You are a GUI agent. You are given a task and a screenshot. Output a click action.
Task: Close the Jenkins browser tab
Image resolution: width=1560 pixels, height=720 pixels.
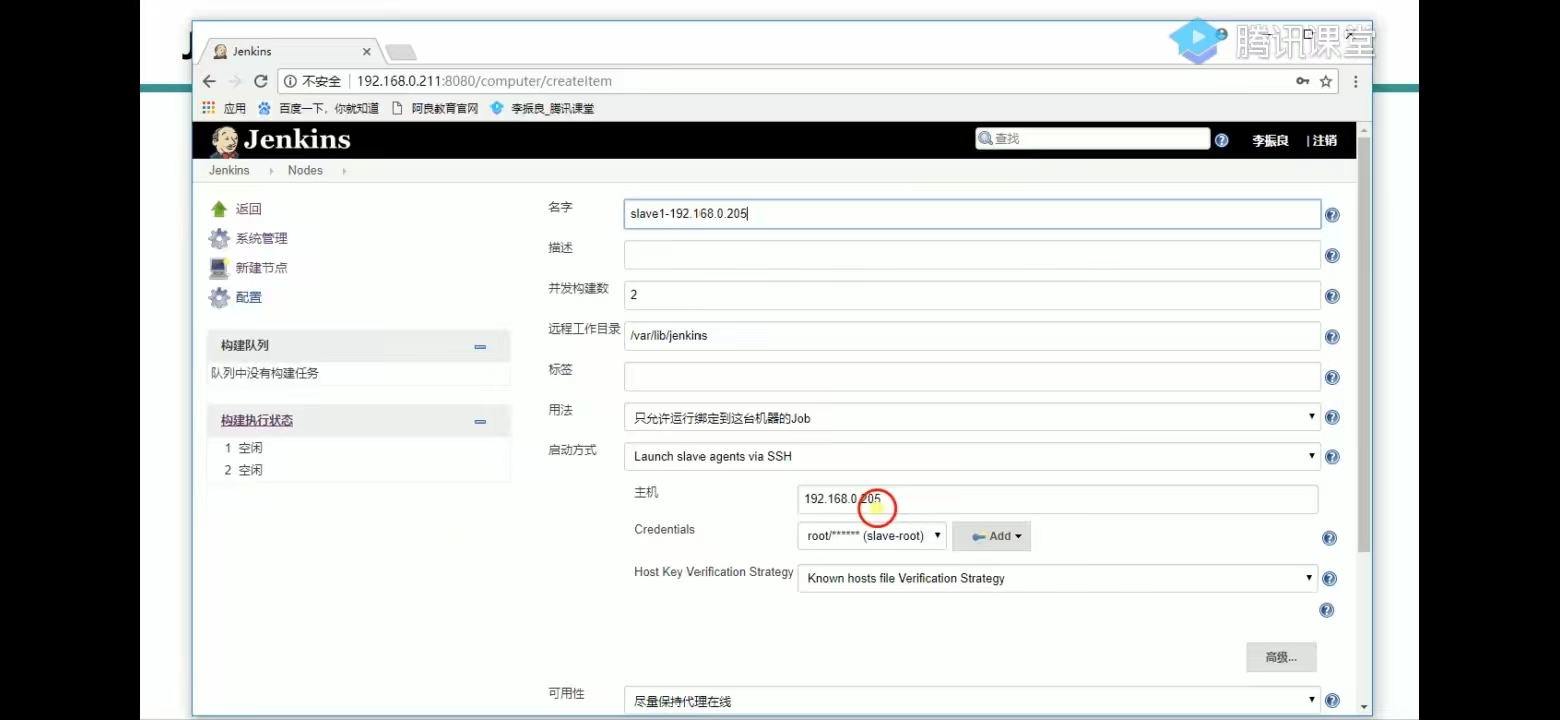coord(367,52)
